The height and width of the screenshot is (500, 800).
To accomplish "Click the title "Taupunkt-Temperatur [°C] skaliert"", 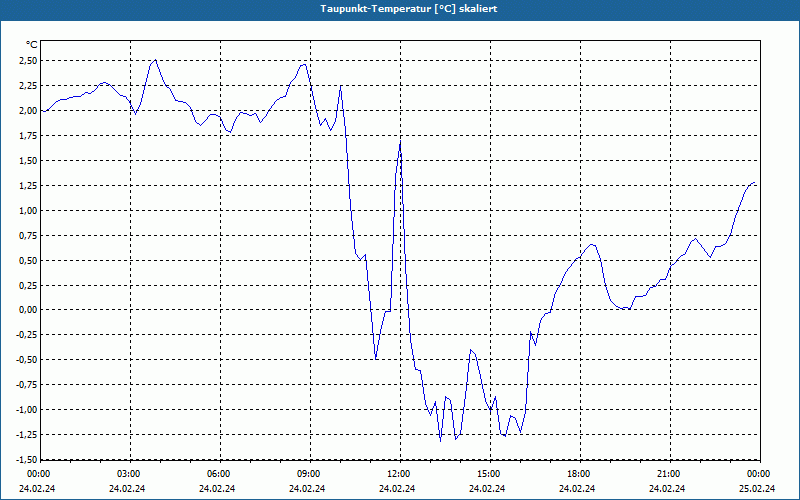I will point(409,9).
